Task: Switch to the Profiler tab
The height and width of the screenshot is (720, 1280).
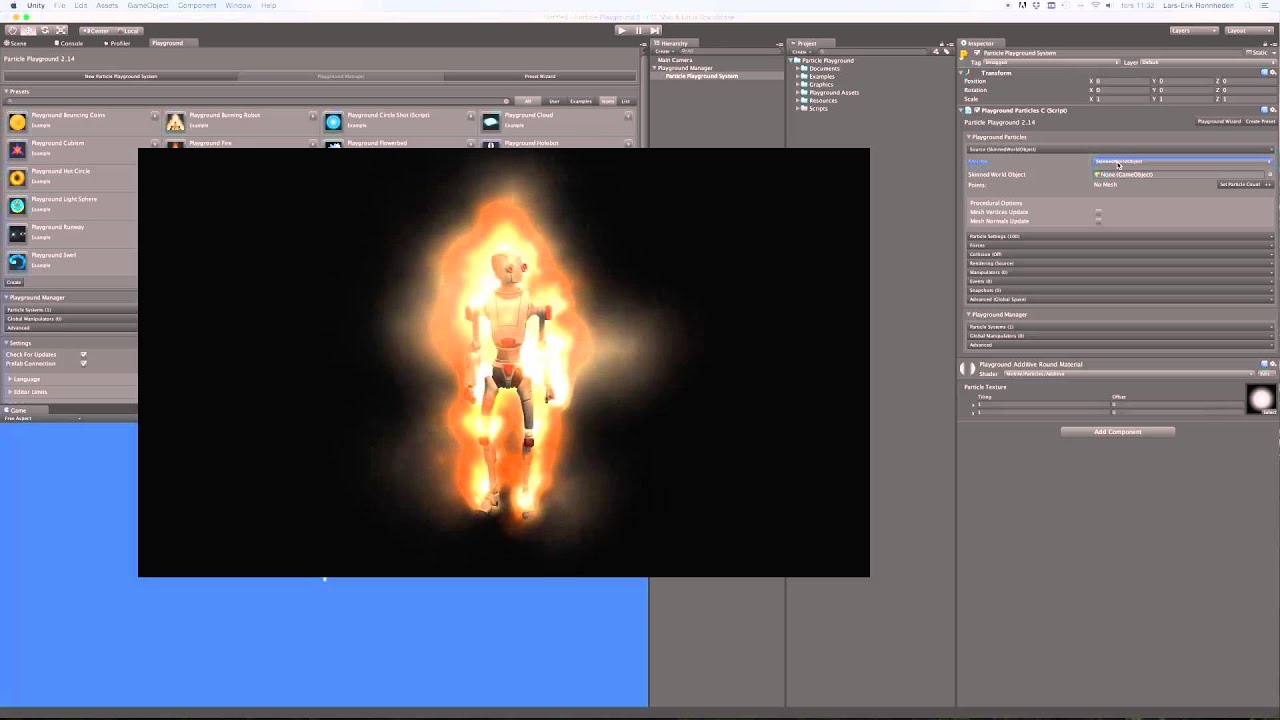Action: click(x=118, y=43)
